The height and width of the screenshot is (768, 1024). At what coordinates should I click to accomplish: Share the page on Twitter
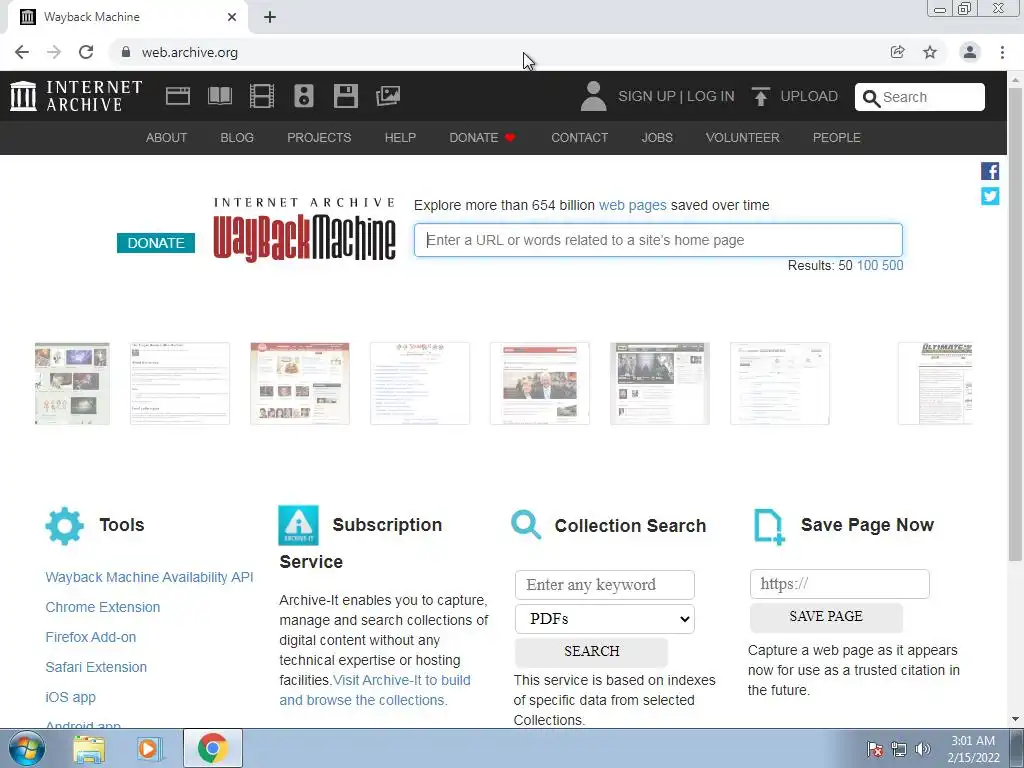point(990,196)
